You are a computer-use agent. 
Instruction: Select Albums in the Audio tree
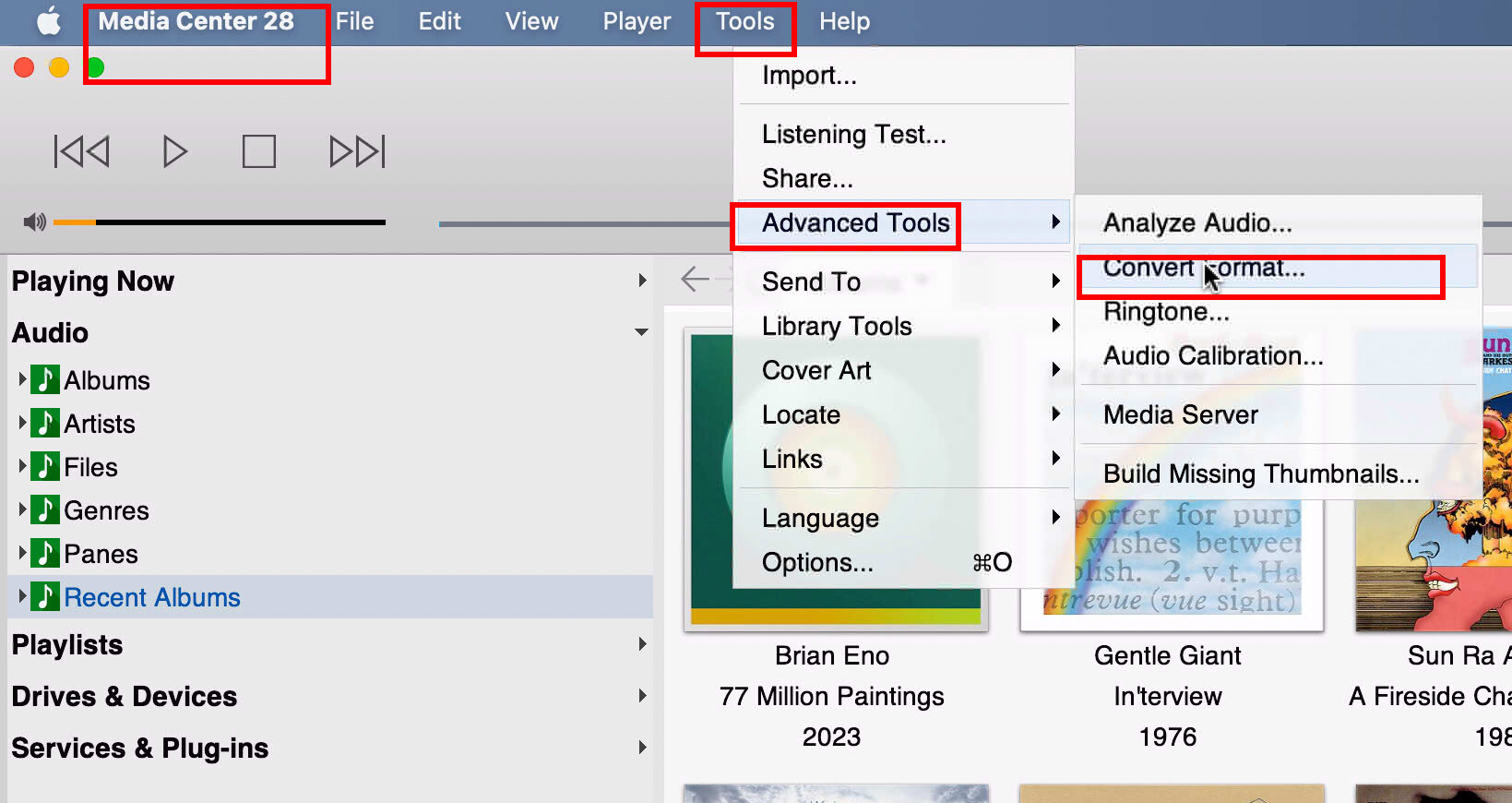[x=106, y=380]
